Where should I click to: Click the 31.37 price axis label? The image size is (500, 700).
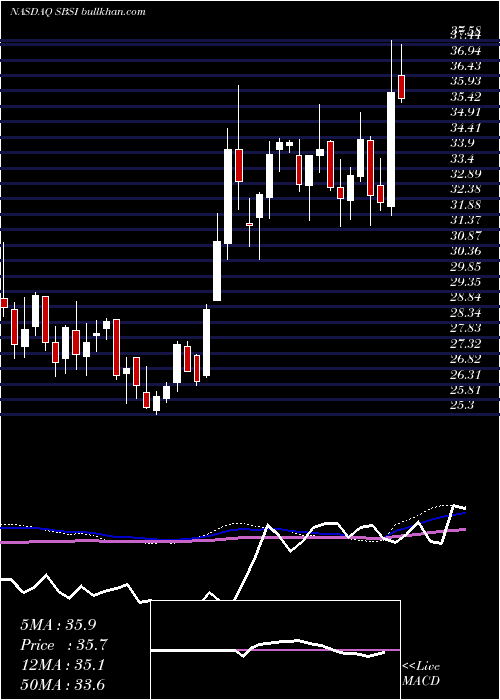pyautogui.click(x=465, y=220)
